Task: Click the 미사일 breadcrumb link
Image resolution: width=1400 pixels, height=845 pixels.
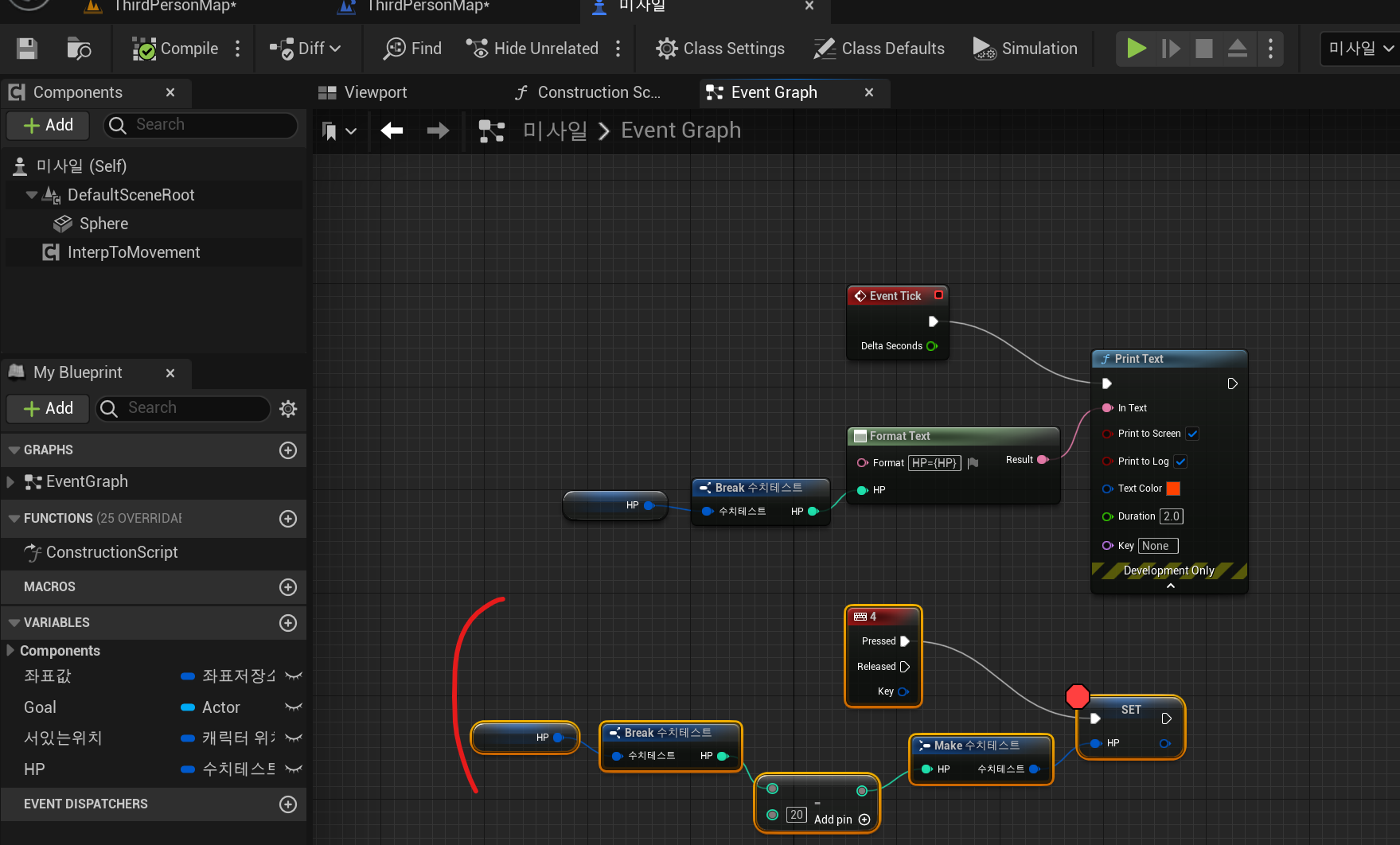Action: click(555, 130)
